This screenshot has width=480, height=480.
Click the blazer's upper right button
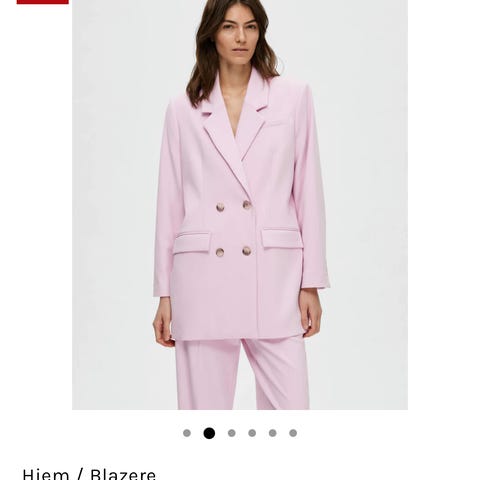[x=247, y=205]
